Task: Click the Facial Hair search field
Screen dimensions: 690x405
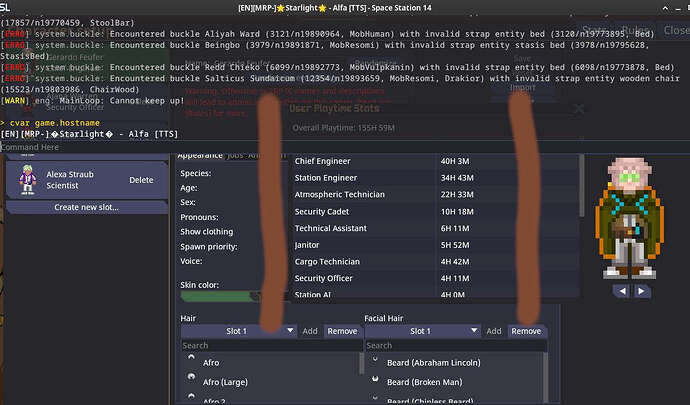Action: pyautogui.click(x=455, y=346)
